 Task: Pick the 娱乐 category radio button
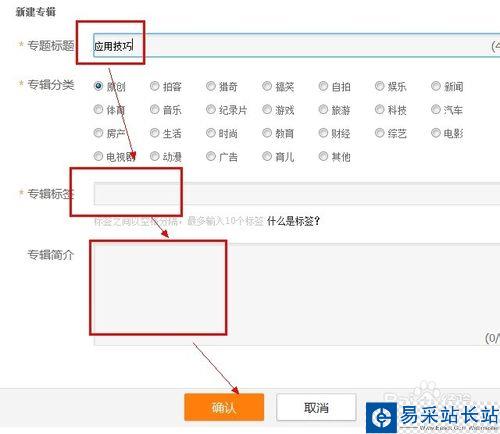point(380,86)
